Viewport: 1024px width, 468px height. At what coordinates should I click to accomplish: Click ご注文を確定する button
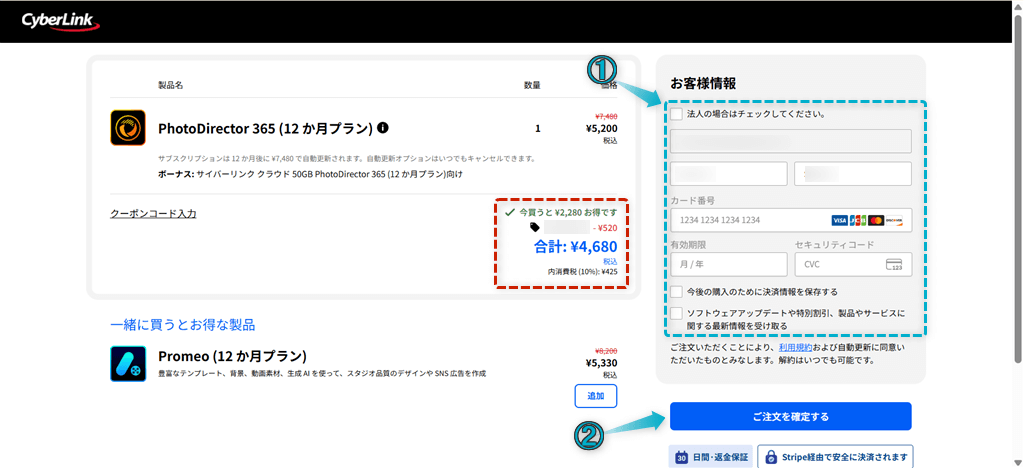(x=790, y=416)
